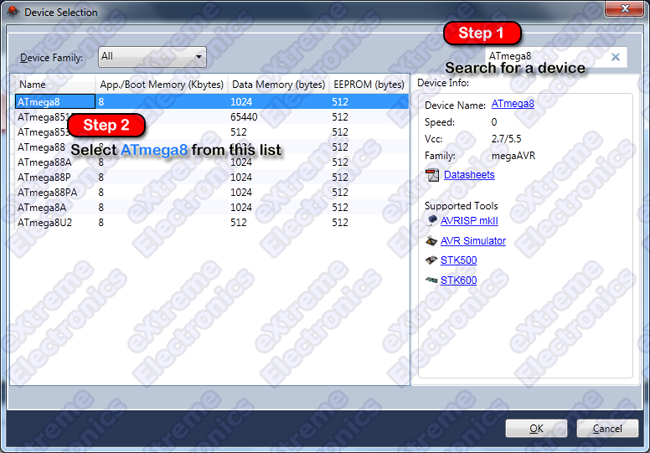This screenshot has height=453, width=650.
Task: Open the AVRISP mkII link
Action: 469,220
